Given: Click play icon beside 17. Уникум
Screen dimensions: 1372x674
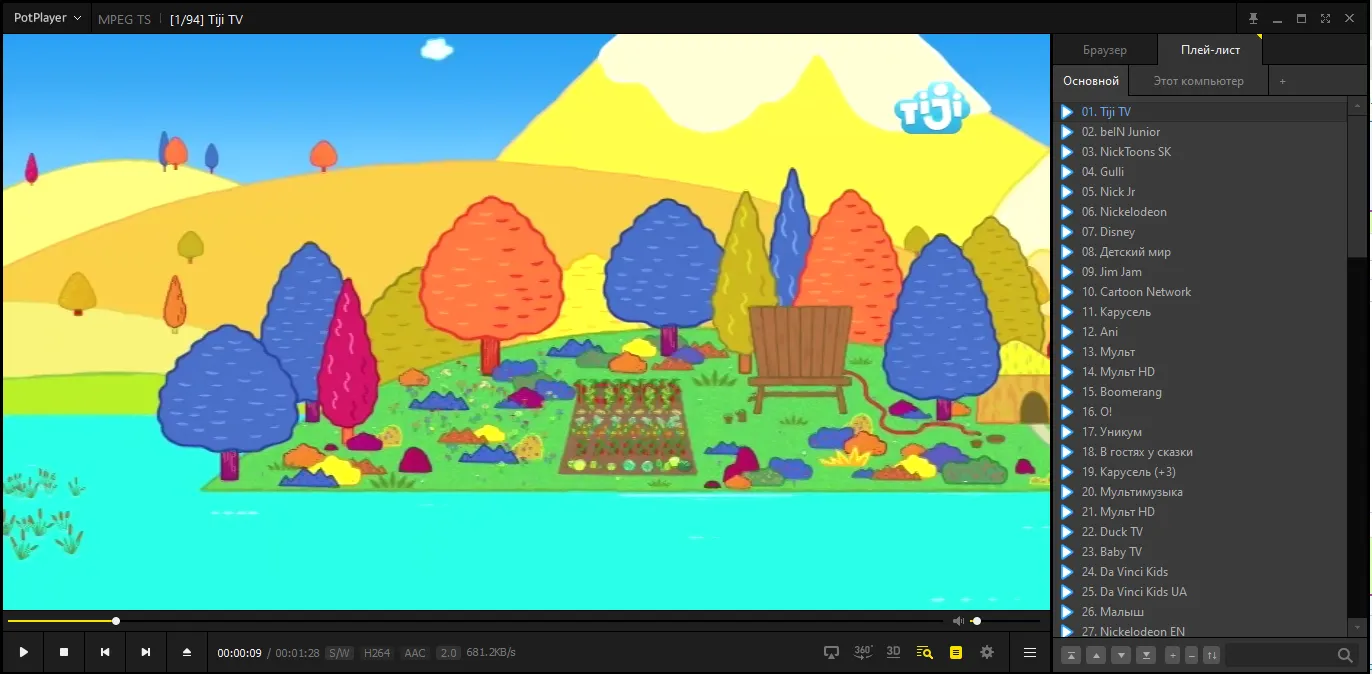Looking at the screenshot, I should (1067, 432).
